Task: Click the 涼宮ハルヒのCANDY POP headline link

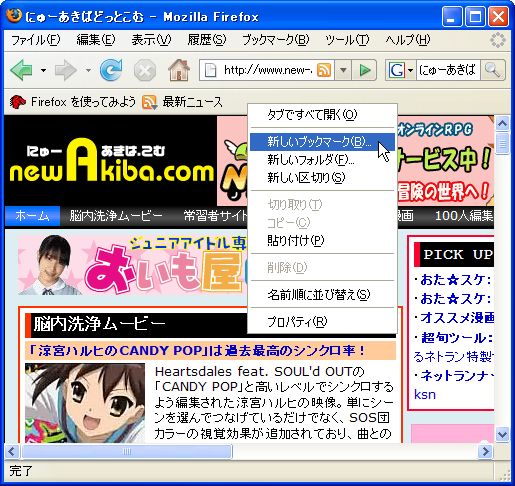Action: [197, 351]
